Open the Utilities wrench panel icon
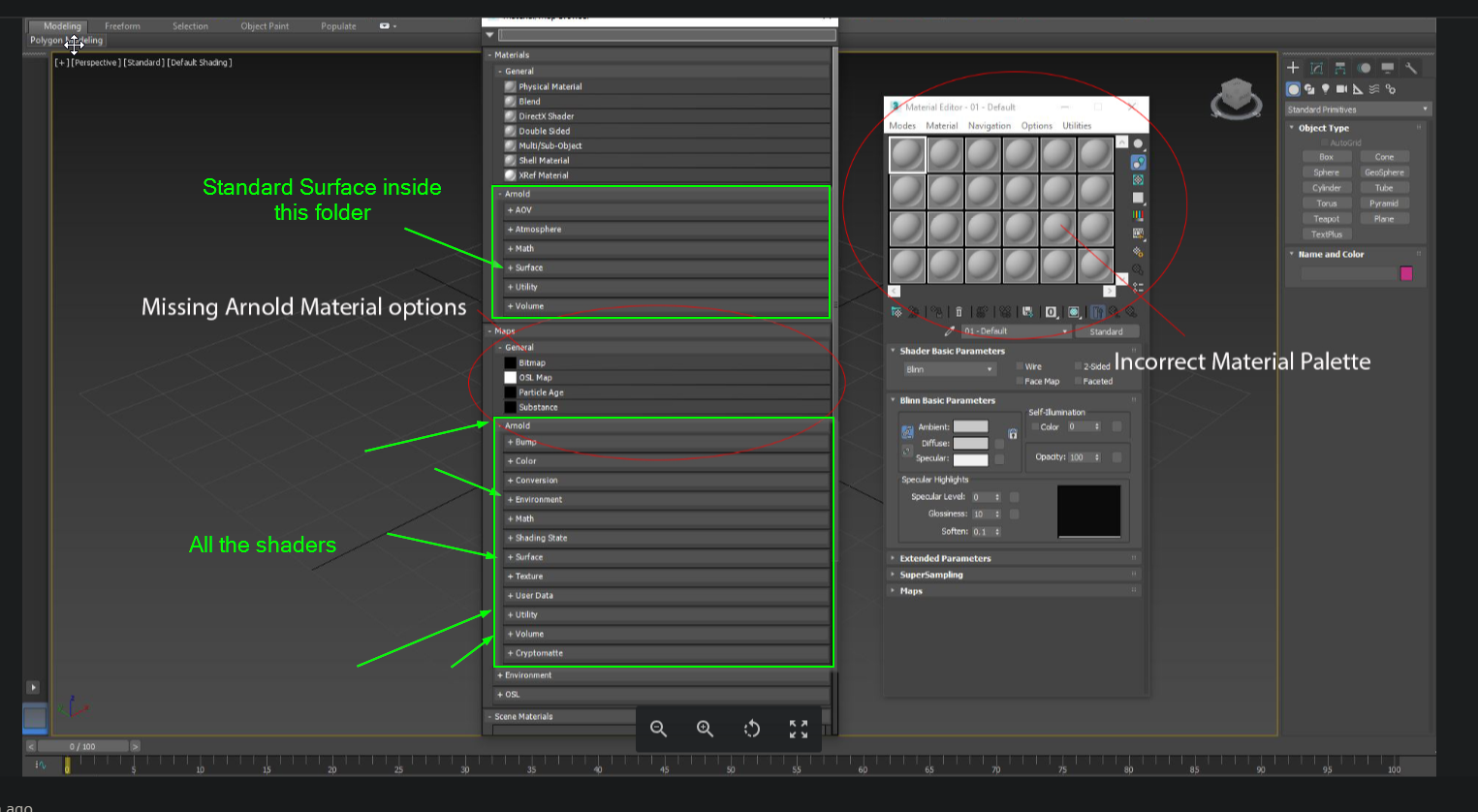The image size is (1478, 812). click(1411, 68)
